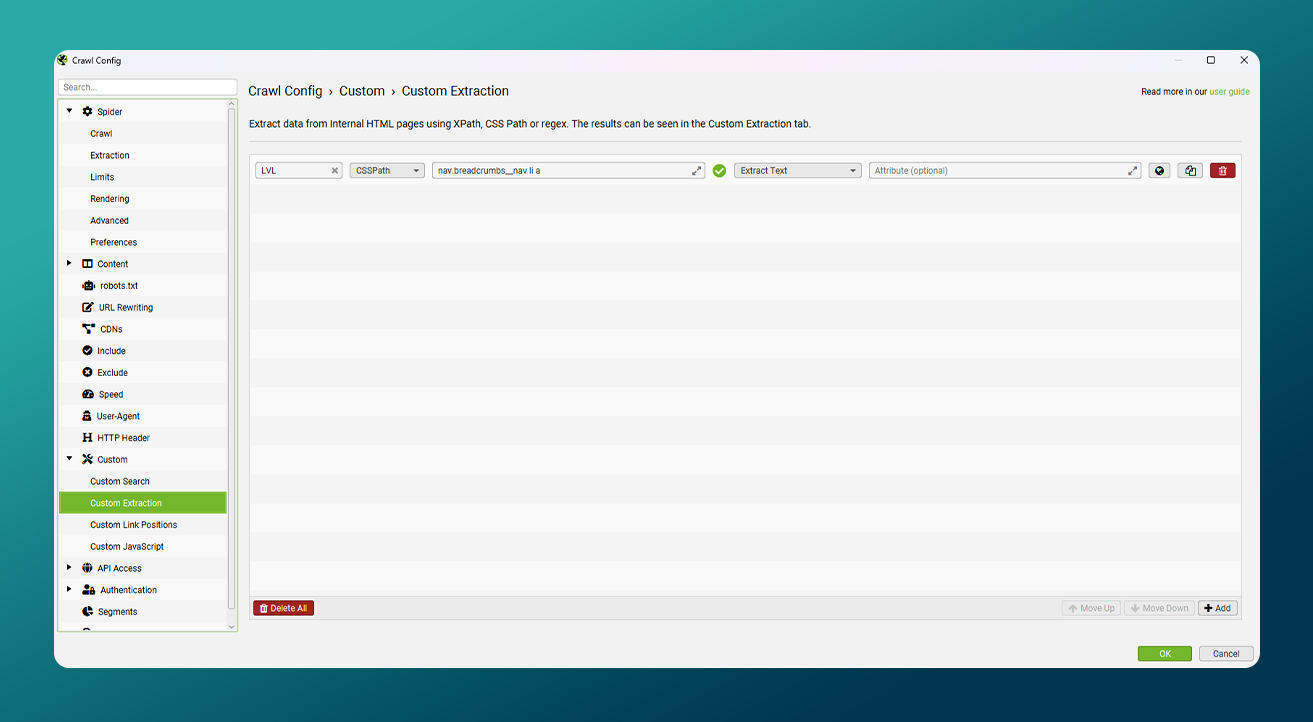1313x722 pixels.
Task: Click the duplicate extractor icon
Action: tap(1190, 171)
